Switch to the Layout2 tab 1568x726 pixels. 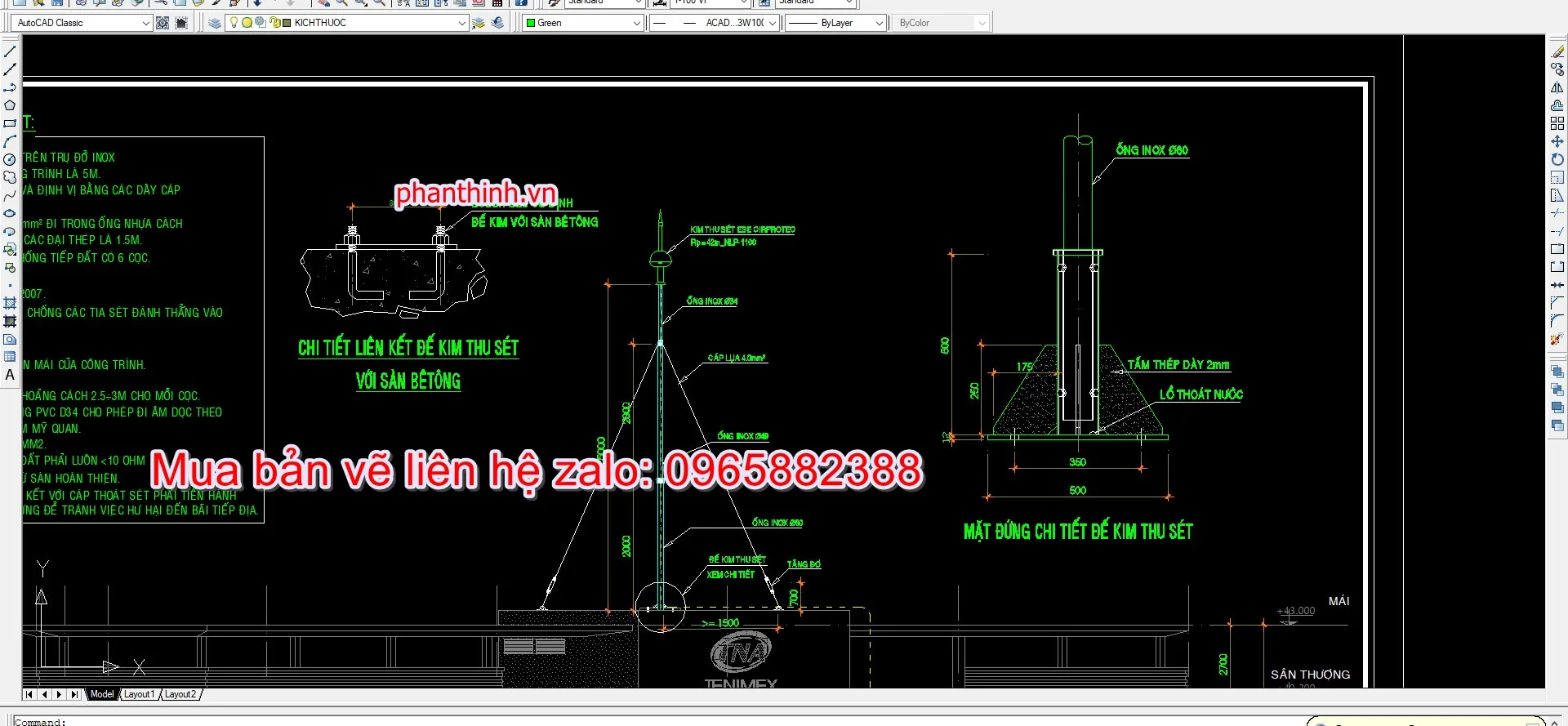[180, 694]
